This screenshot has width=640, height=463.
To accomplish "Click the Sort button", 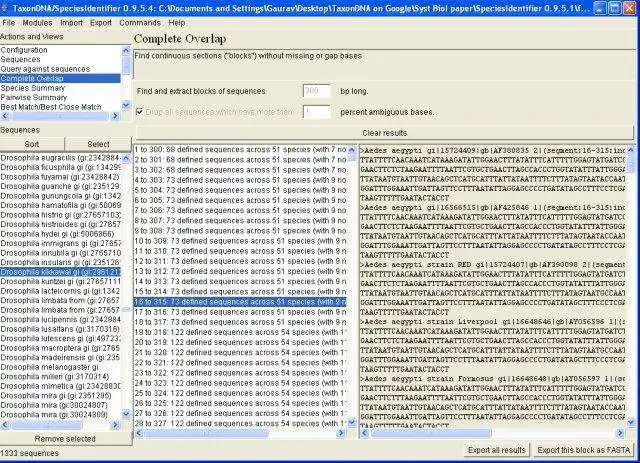I will [x=32, y=144].
